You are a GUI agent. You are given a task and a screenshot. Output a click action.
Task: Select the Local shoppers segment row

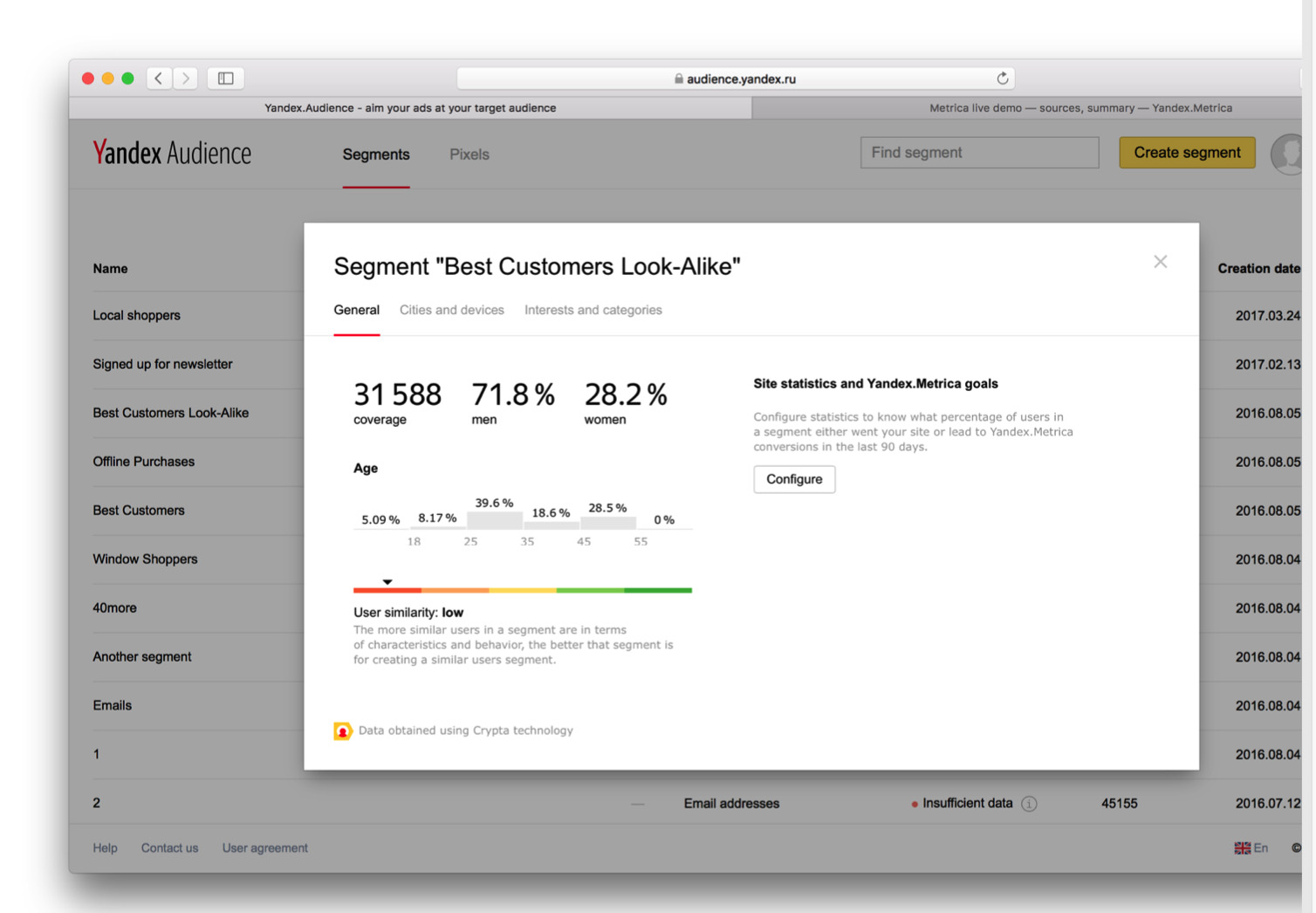point(136,315)
